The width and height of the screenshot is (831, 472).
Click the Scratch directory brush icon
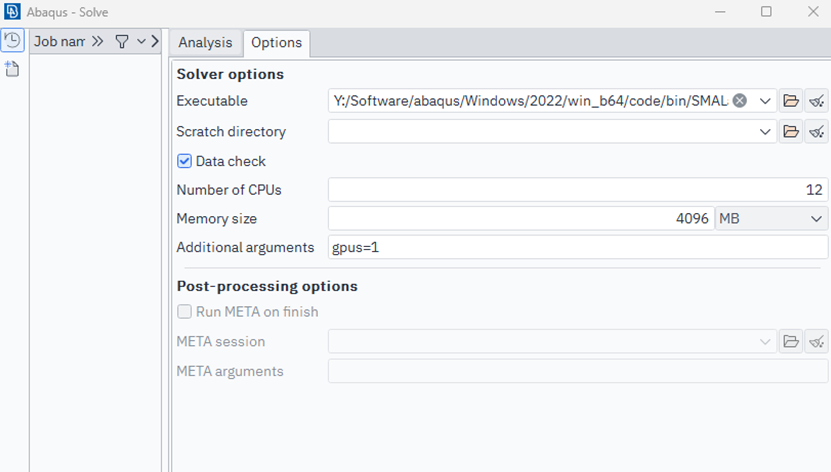point(817,131)
